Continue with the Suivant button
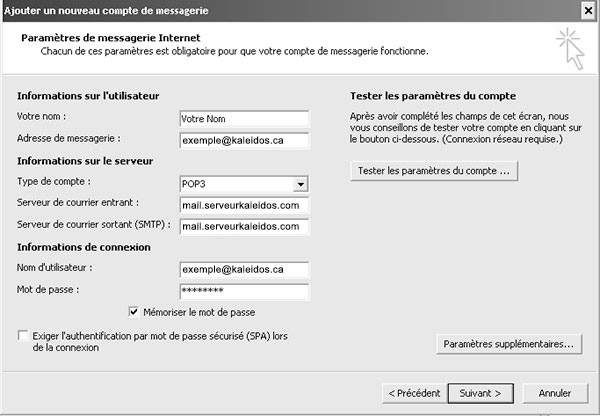 (x=480, y=393)
